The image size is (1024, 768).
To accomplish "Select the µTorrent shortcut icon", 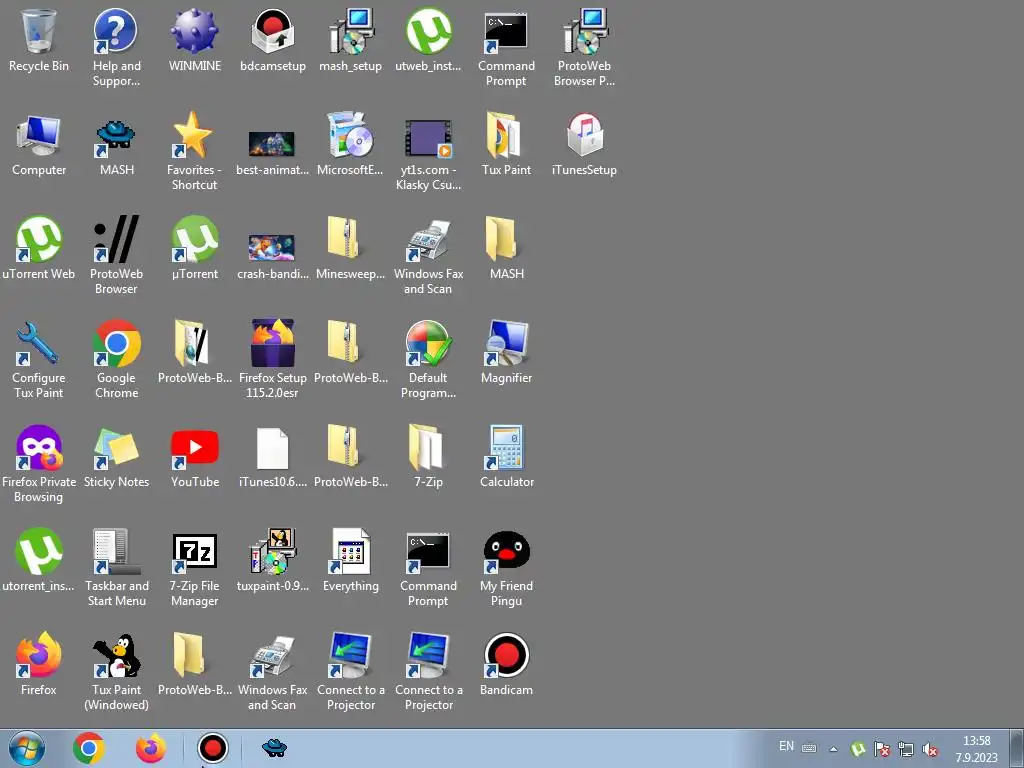I will click(x=194, y=239).
